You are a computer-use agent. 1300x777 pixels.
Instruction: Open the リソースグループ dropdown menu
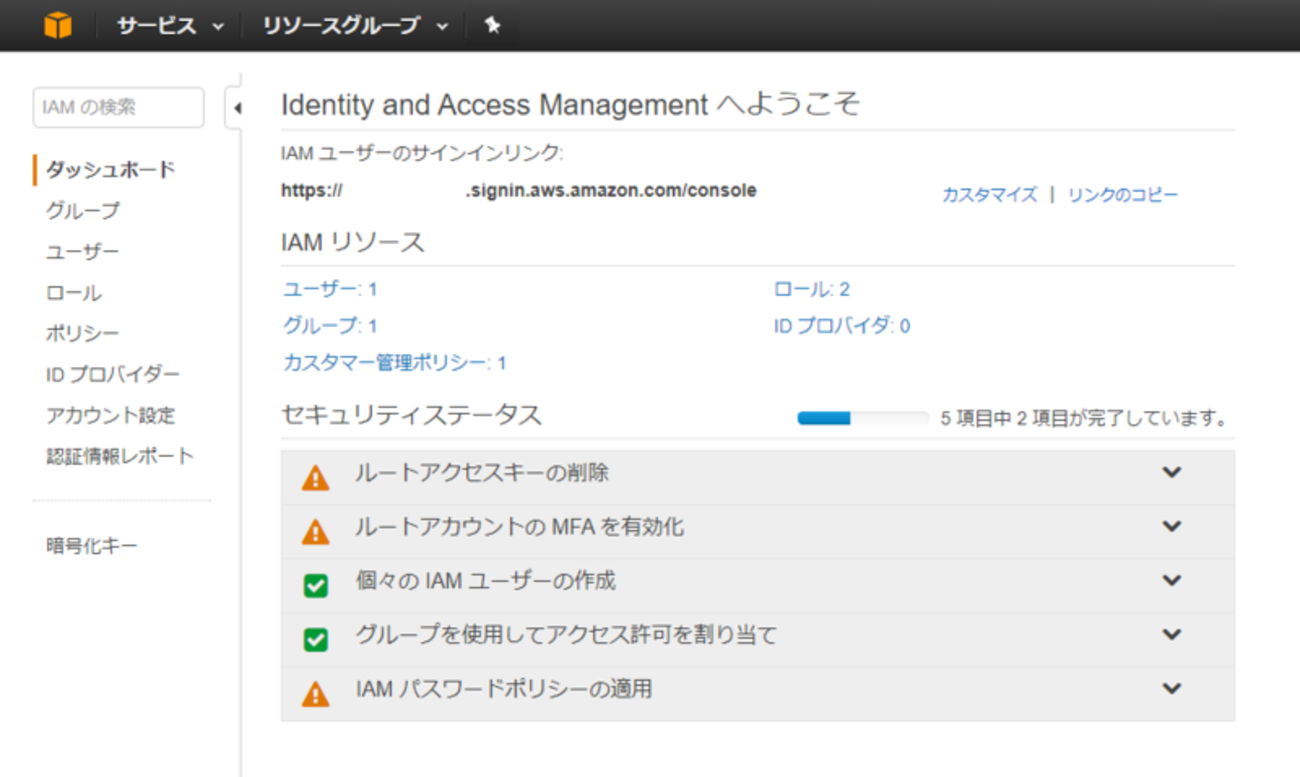tap(355, 26)
